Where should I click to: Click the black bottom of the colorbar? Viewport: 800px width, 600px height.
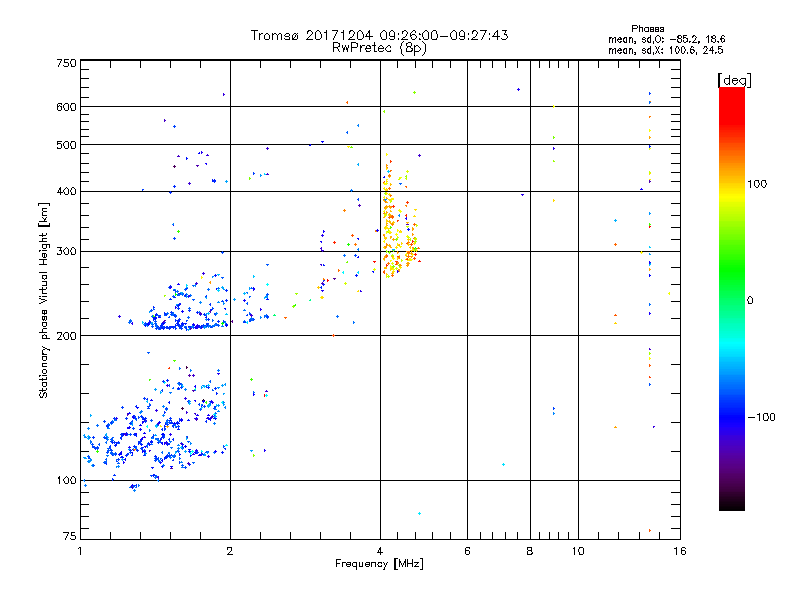[732, 503]
